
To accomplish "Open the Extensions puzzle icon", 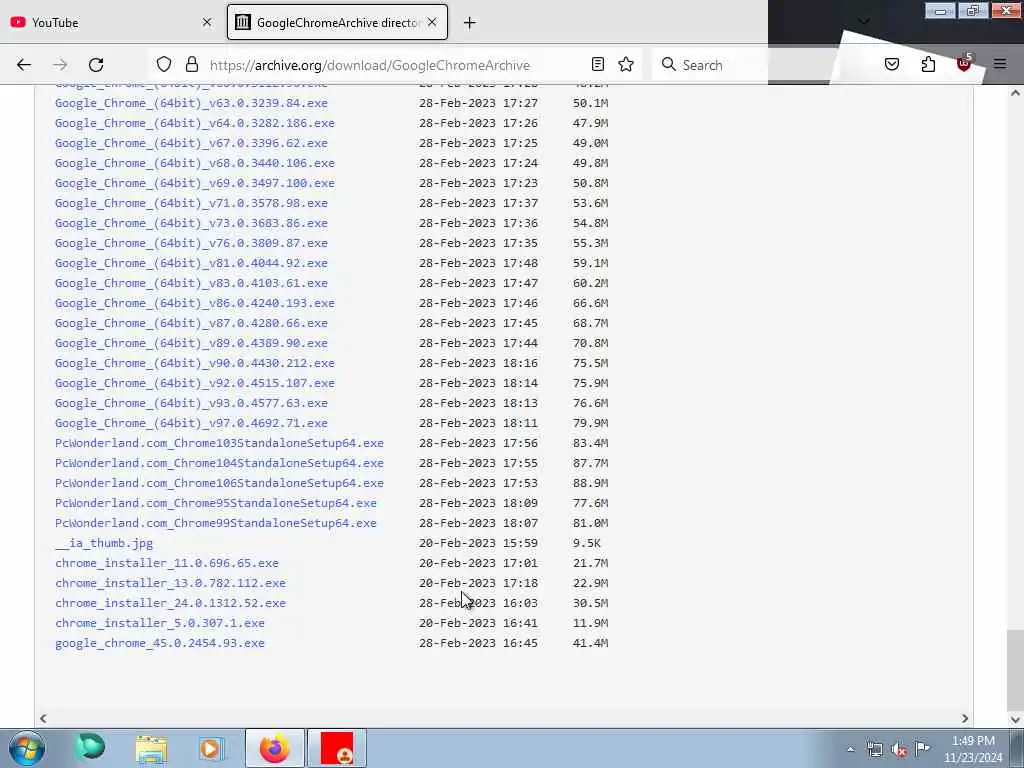I will 928,64.
